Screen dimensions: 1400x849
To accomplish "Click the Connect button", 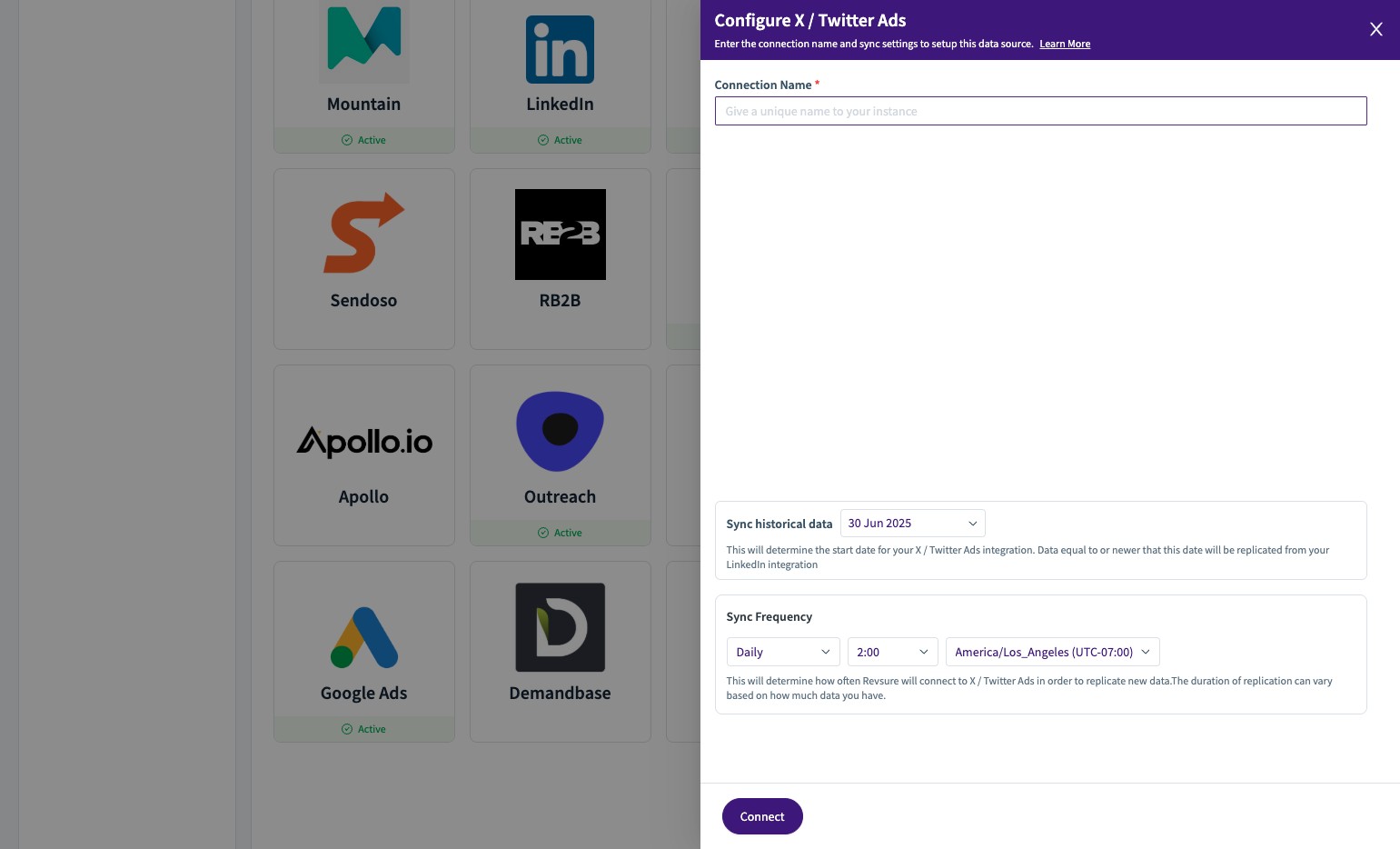I will coord(762,816).
